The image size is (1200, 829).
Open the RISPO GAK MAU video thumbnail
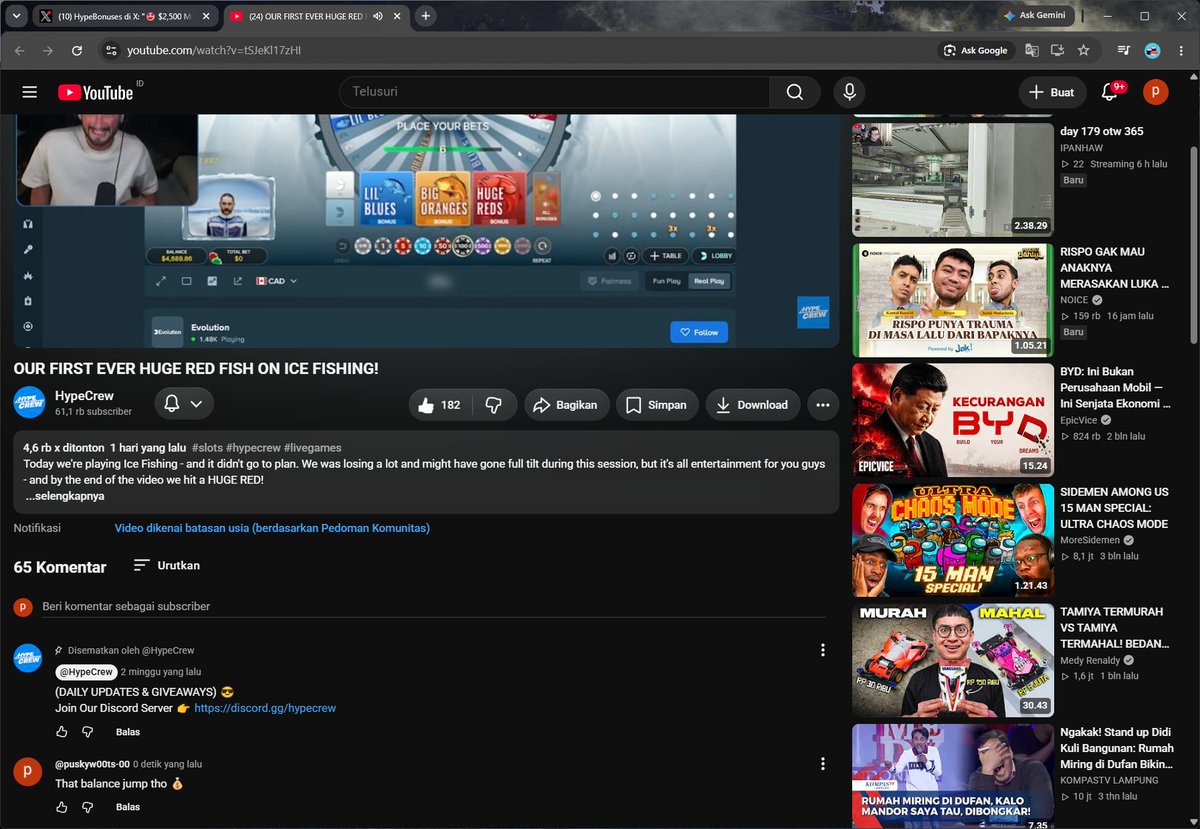[953, 300]
